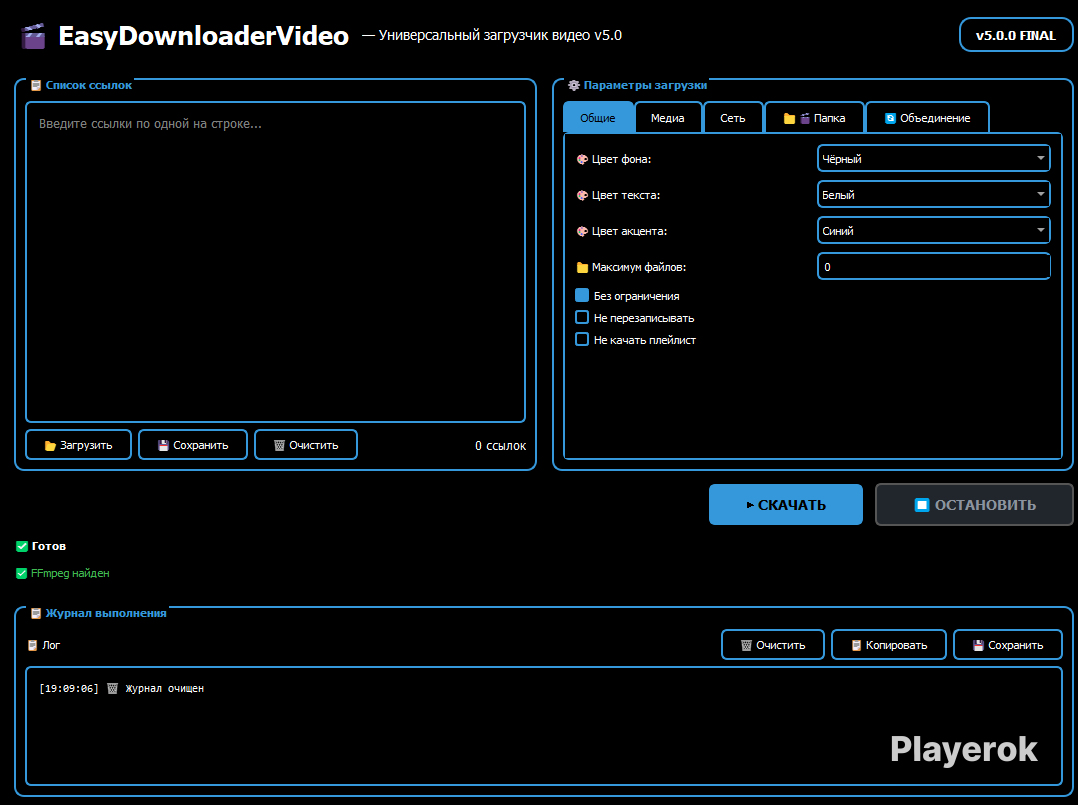The height and width of the screenshot is (805, 1078).
Task: Click the Максимум файлов number field
Action: coord(934,267)
